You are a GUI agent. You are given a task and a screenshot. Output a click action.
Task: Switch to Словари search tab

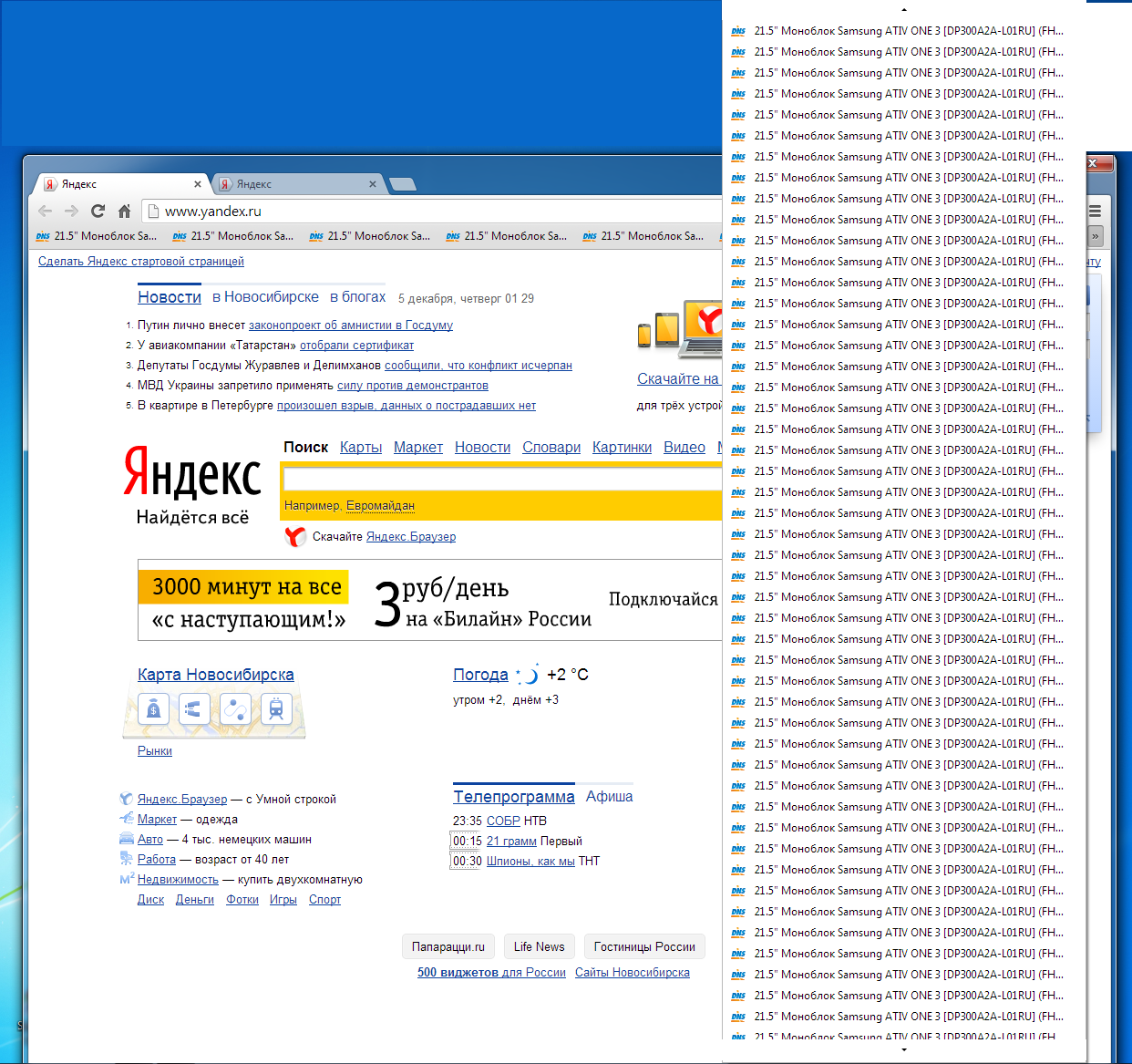[551, 448]
